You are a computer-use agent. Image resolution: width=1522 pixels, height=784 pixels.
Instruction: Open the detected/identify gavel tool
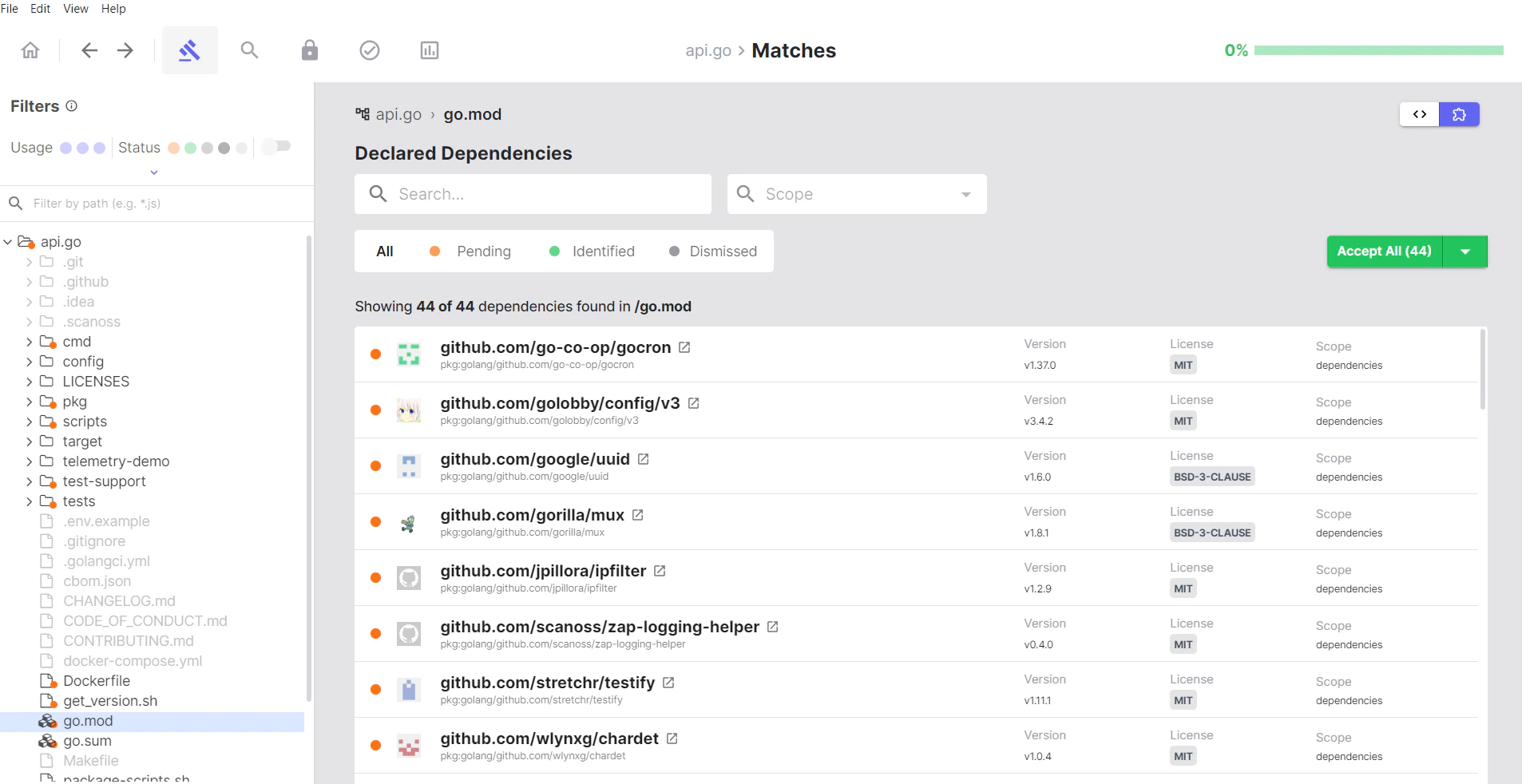189,50
